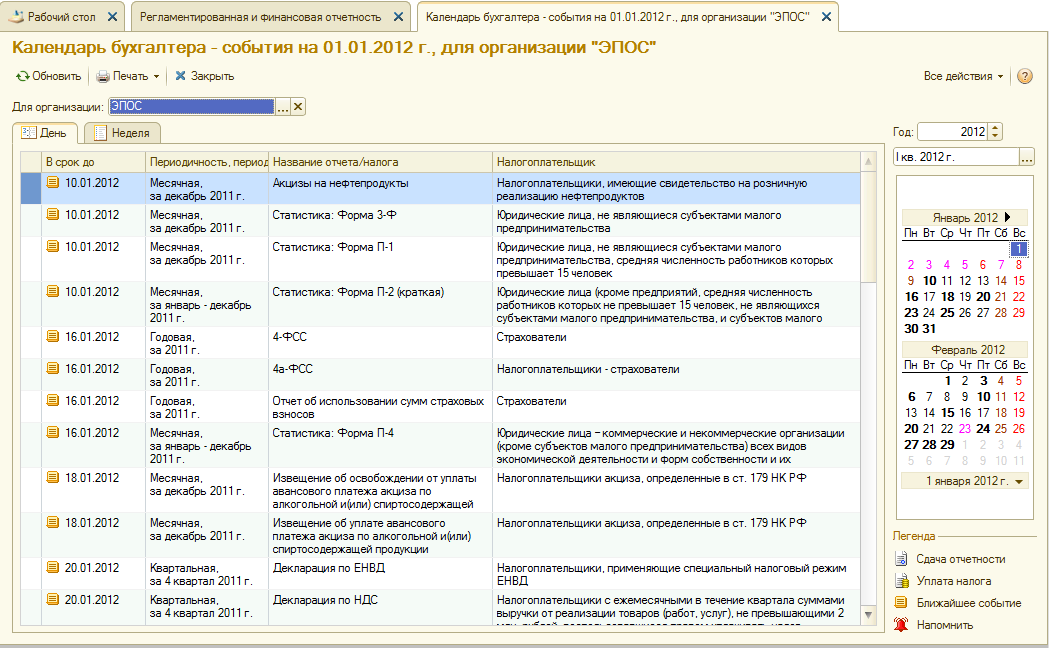
Task: Click the Печать printer icon
Action: click(103, 76)
